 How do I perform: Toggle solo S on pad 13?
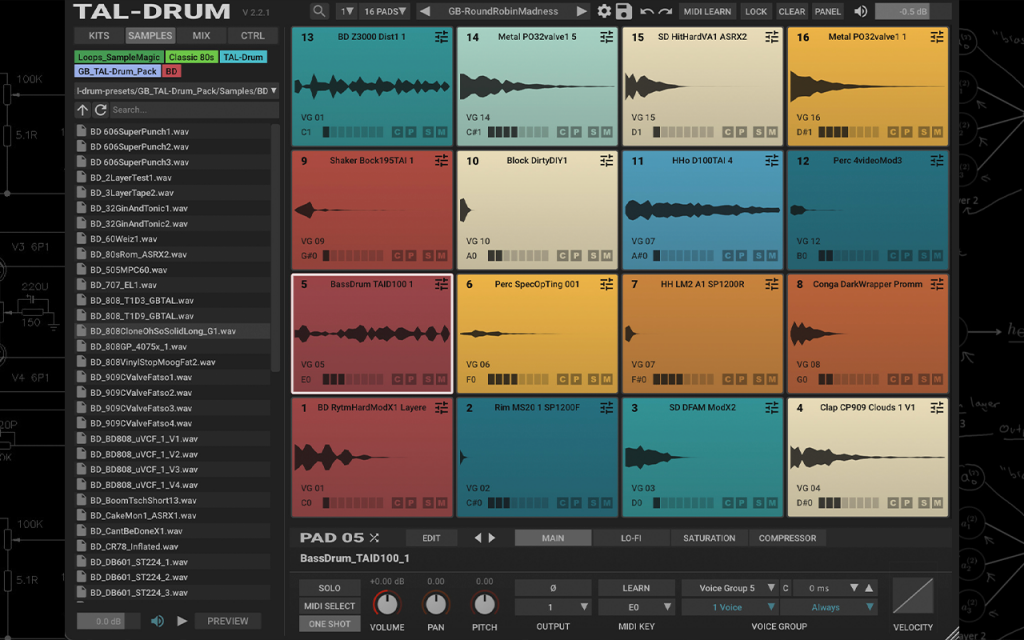[428, 132]
